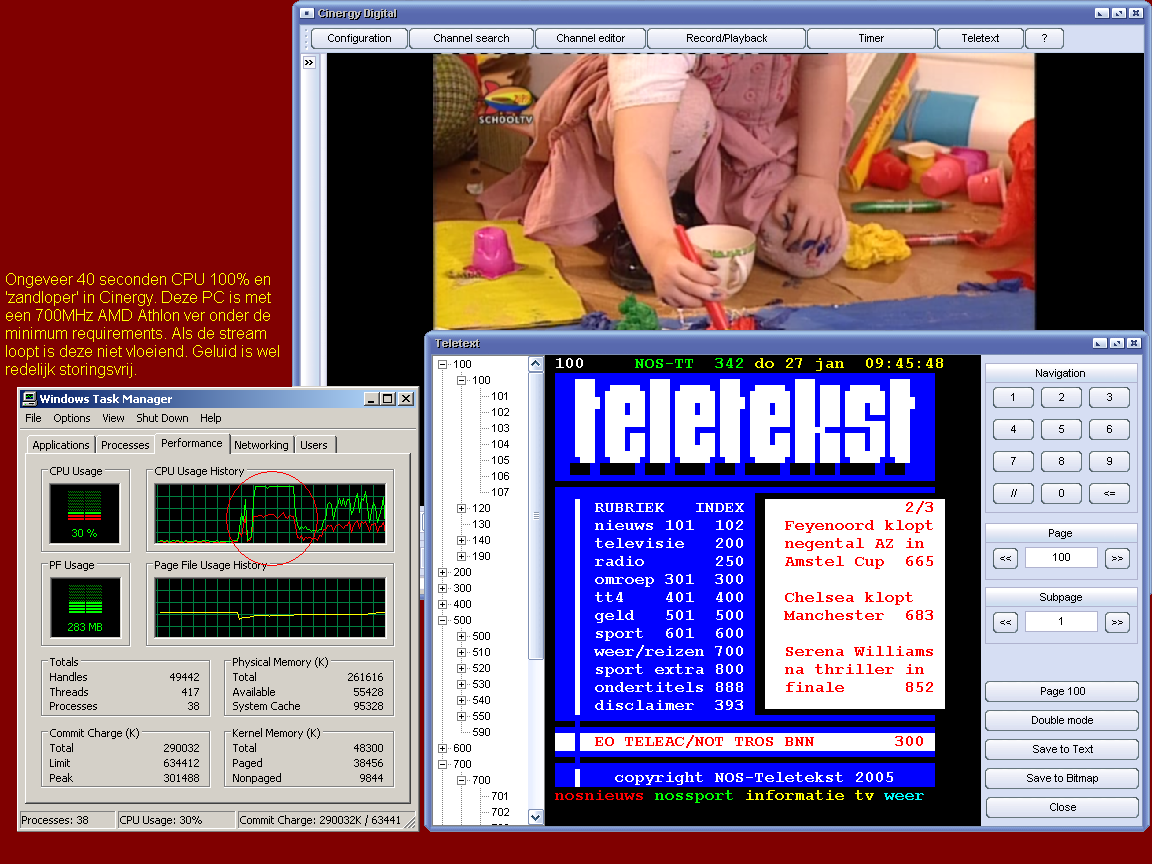Viewport: 1152px width, 864px height.
Task: Select page 590 in the teletext tree
Action: tap(481, 732)
